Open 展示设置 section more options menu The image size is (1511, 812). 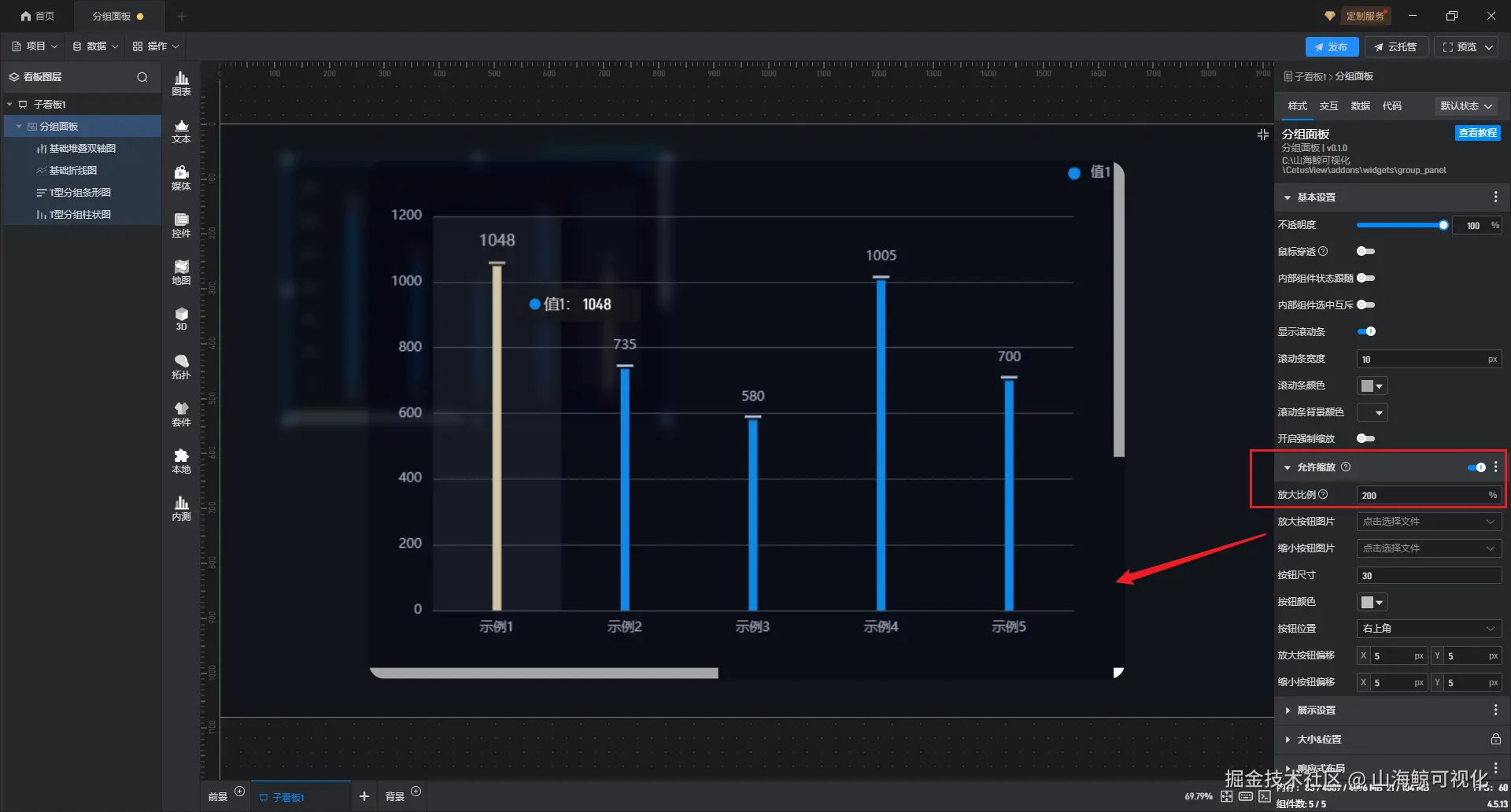(1495, 710)
